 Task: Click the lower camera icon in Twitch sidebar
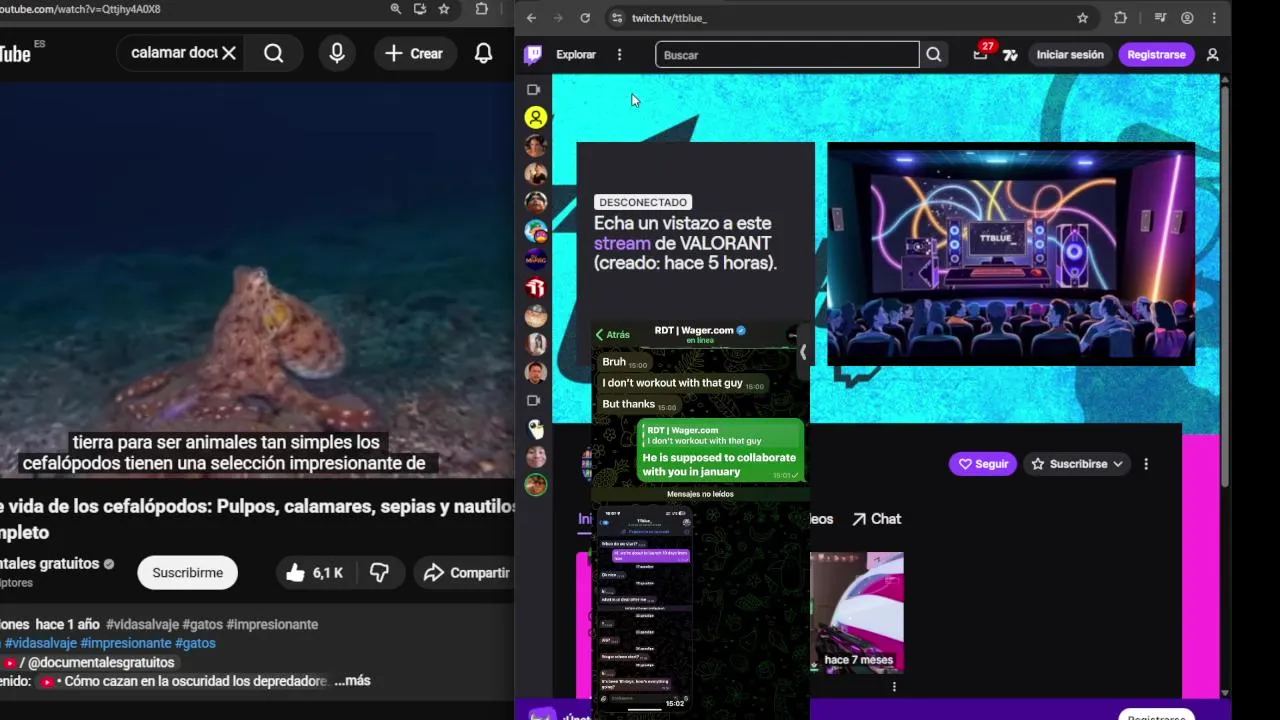point(534,401)
